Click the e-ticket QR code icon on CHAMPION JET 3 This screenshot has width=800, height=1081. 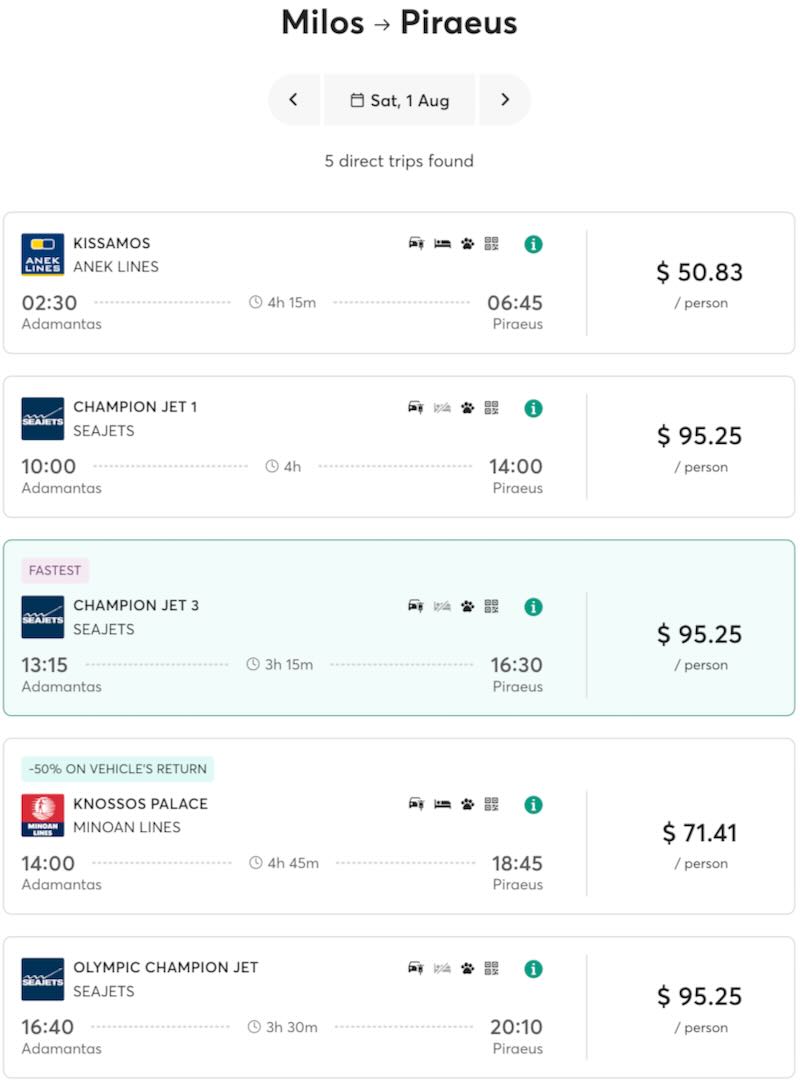491,607
